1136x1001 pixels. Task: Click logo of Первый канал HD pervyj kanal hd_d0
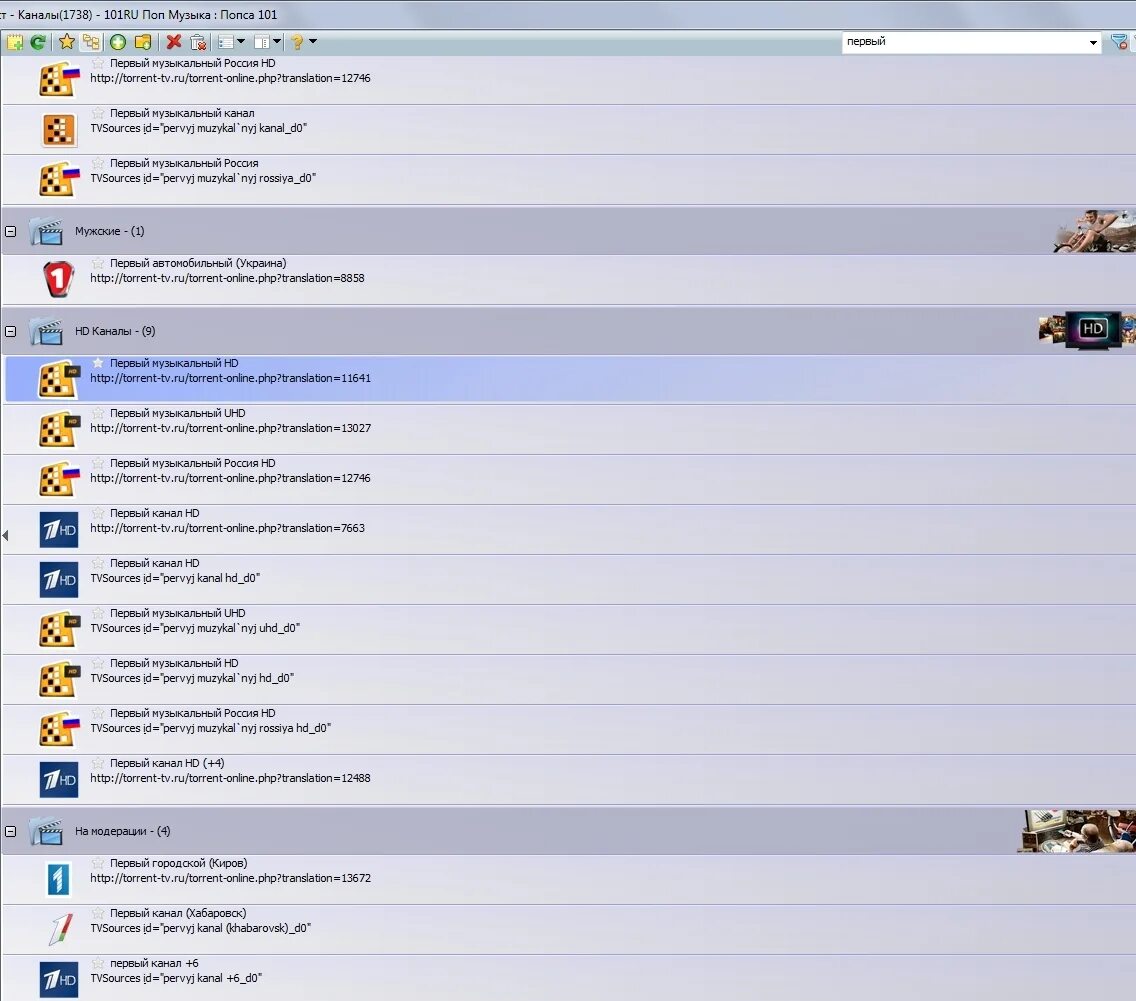[59, 579]
